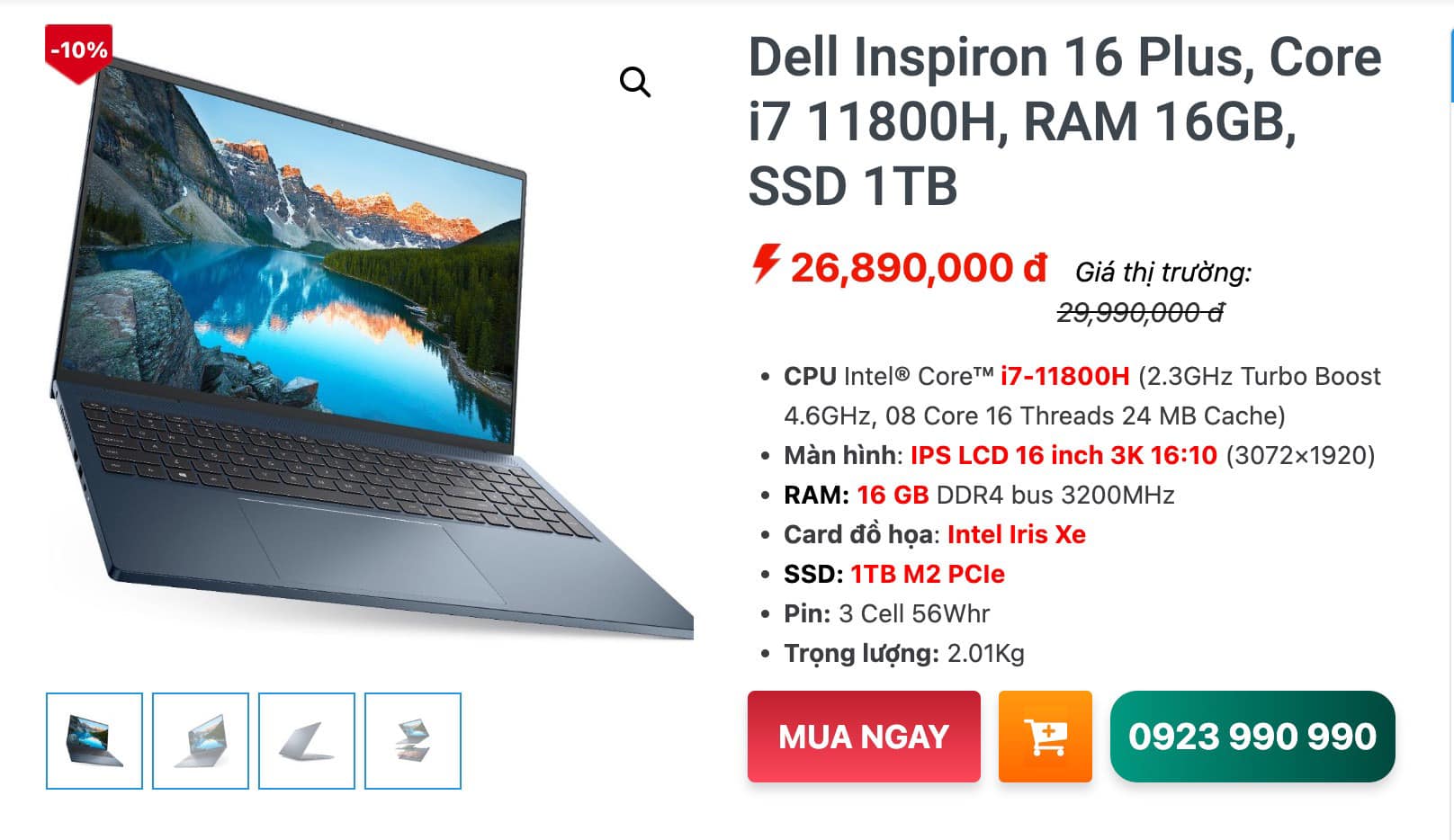The width and height of the screenshot is (1454, 840).
Task: Click the magnifier zoom icon on product image
Action: coord(635,82)
